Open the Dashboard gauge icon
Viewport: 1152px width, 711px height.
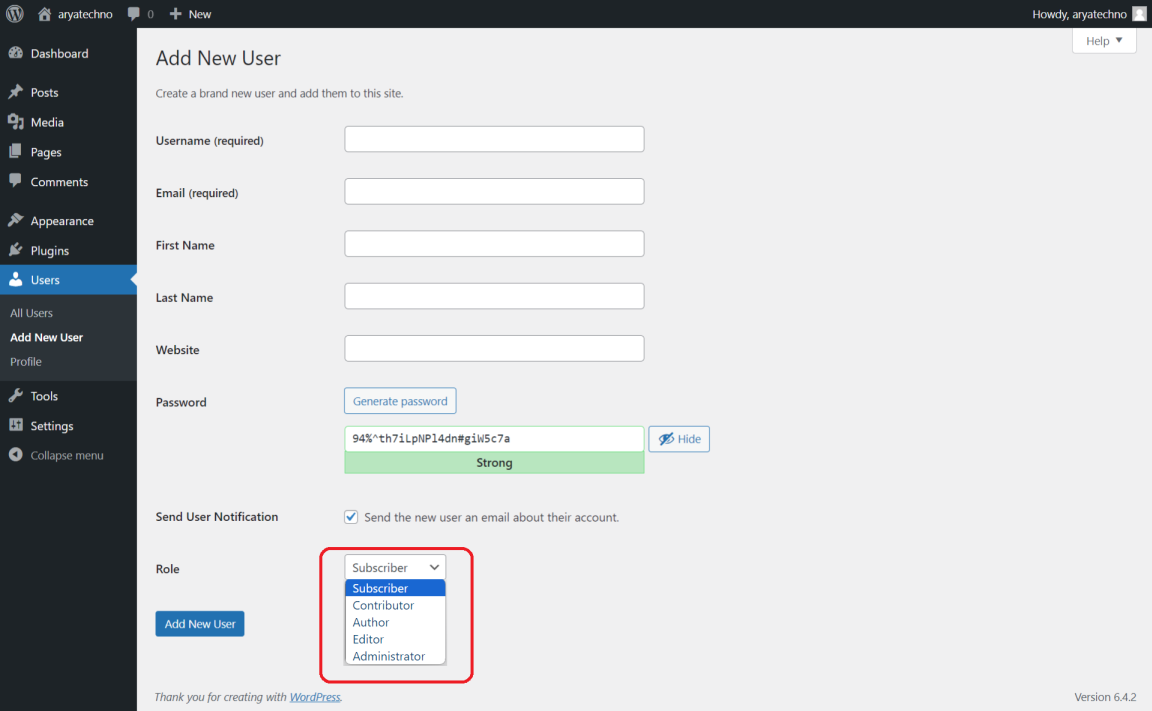[x=15, y=54]
